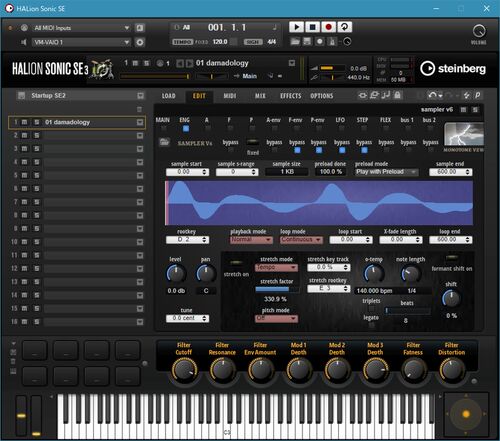The height and width of the screenshot is (441, 500).
Task: Click the red Record button
Action: 328,27
